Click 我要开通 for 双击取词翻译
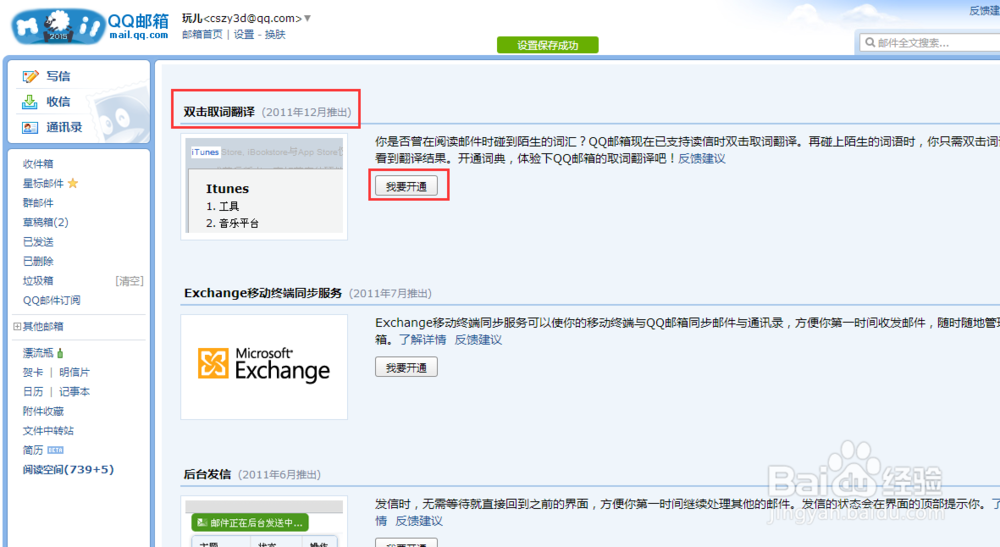Image resolution: width=1000 pixels, height=547 pixels. click(x=406, y=186)
